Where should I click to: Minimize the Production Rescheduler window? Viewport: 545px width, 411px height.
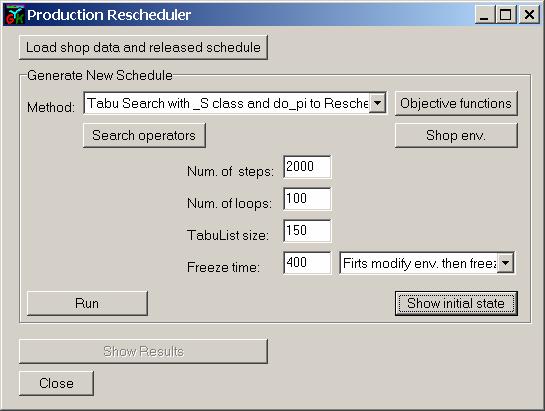click(x=484, y=15)
